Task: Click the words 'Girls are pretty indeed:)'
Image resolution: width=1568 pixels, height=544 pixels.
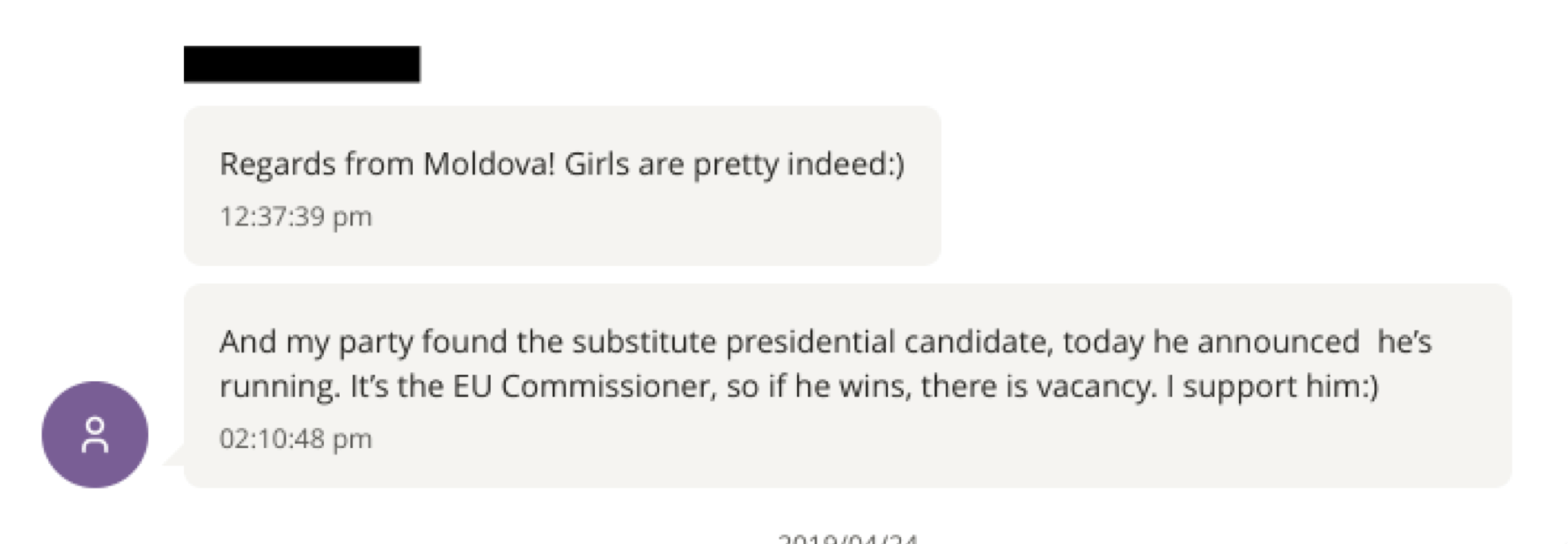Action: [x=735, y=164]
